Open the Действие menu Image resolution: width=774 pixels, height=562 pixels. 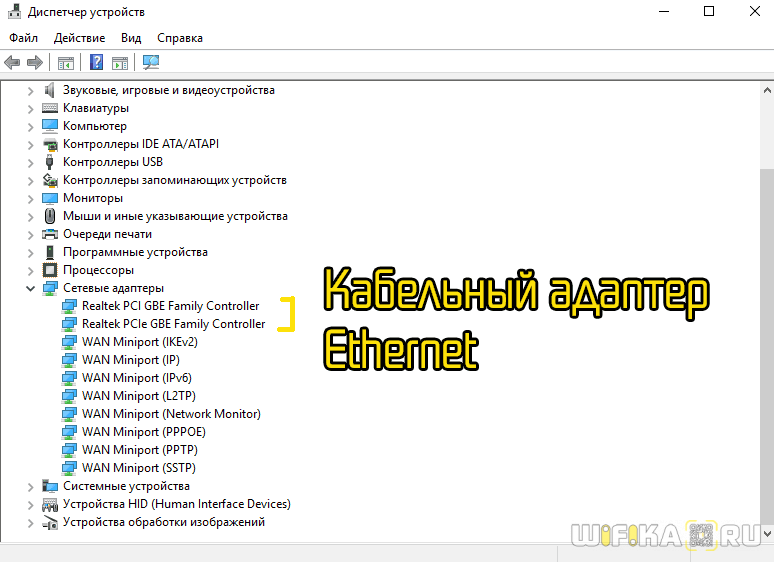79,38
